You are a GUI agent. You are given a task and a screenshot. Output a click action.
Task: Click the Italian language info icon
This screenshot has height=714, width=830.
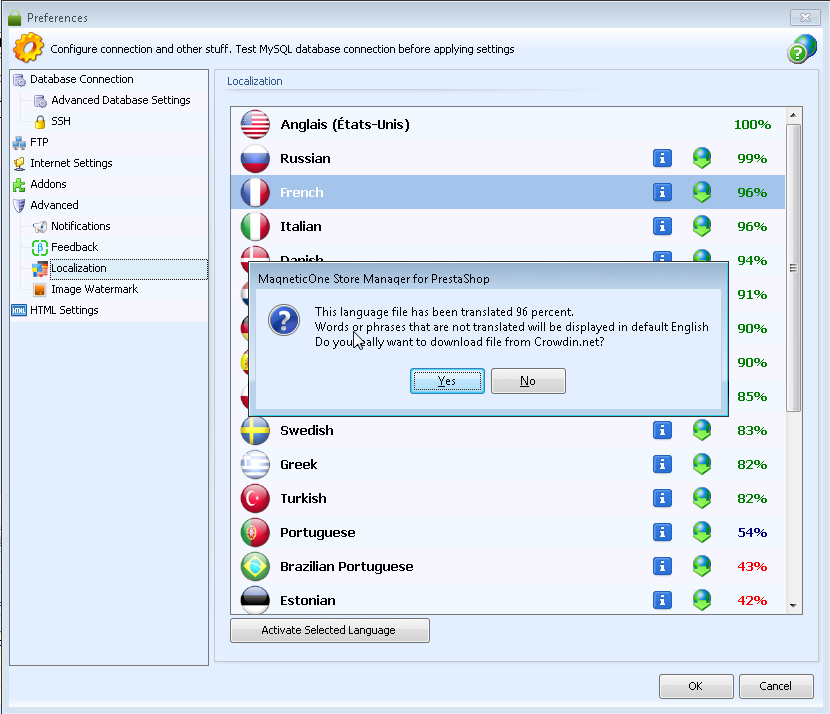point(662,226)
